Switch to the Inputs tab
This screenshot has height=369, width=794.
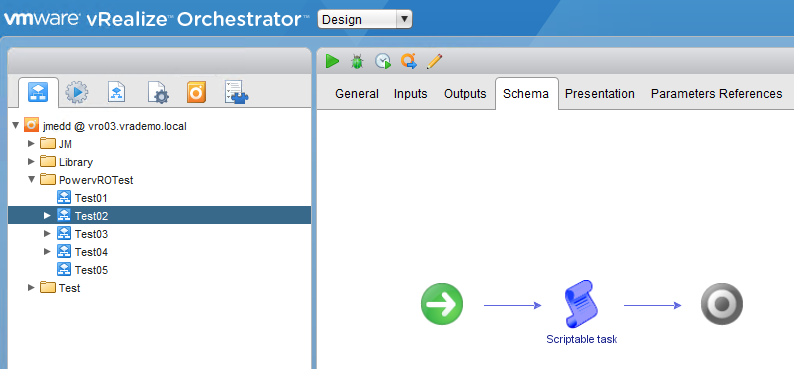[411, 94]
